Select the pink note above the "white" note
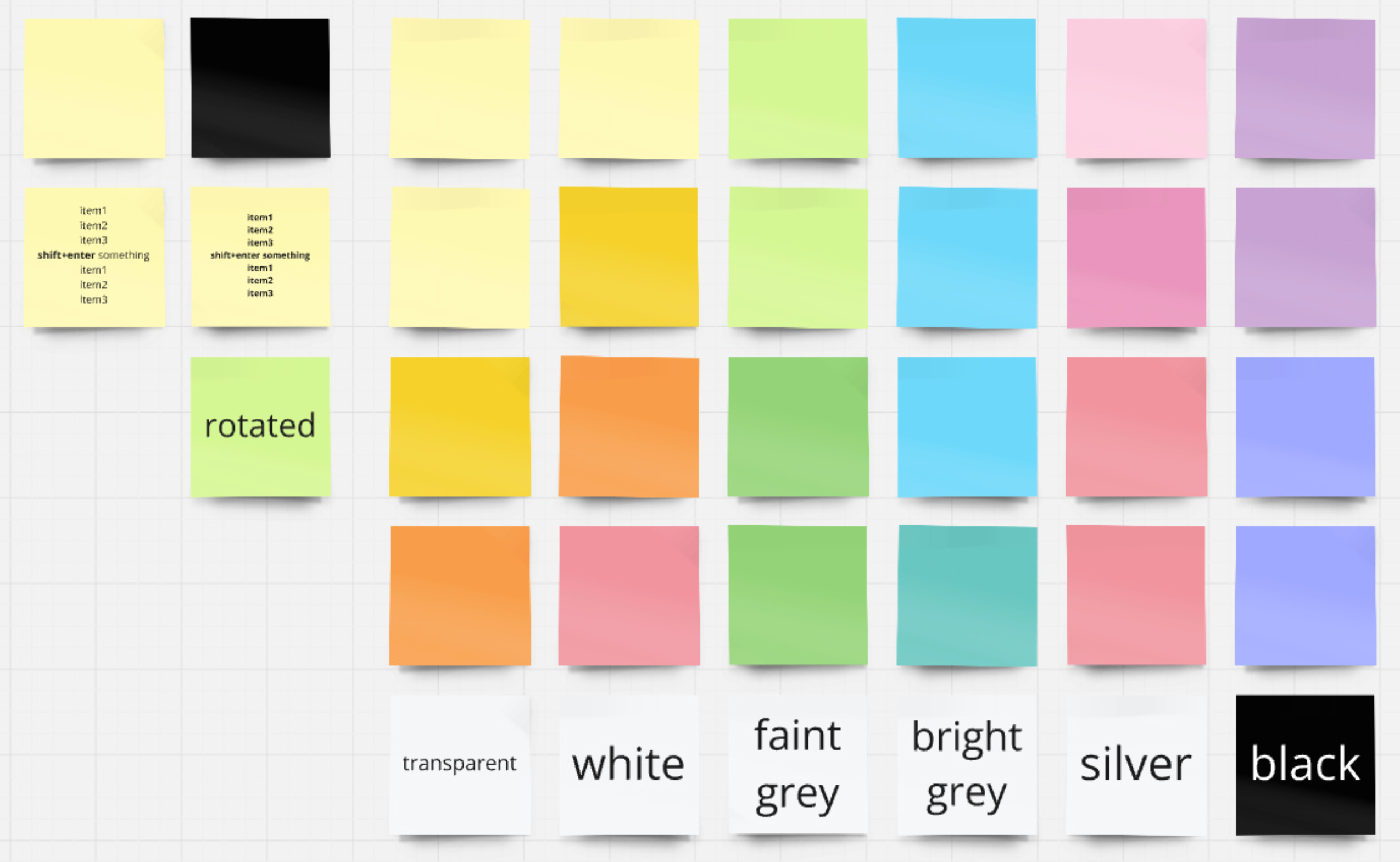 (628, 595)
